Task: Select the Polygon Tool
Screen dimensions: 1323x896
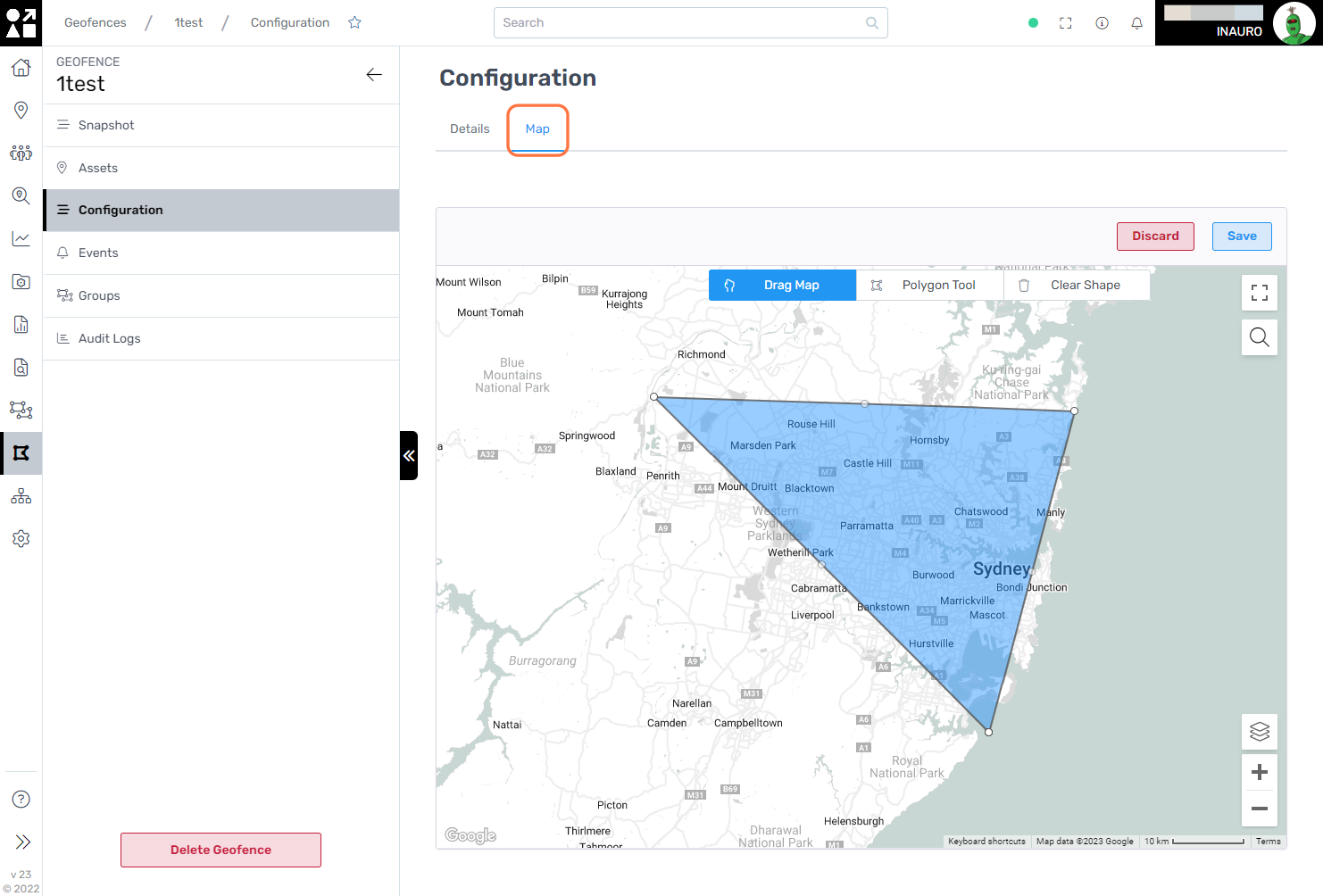Action: [x=929, y=286]
